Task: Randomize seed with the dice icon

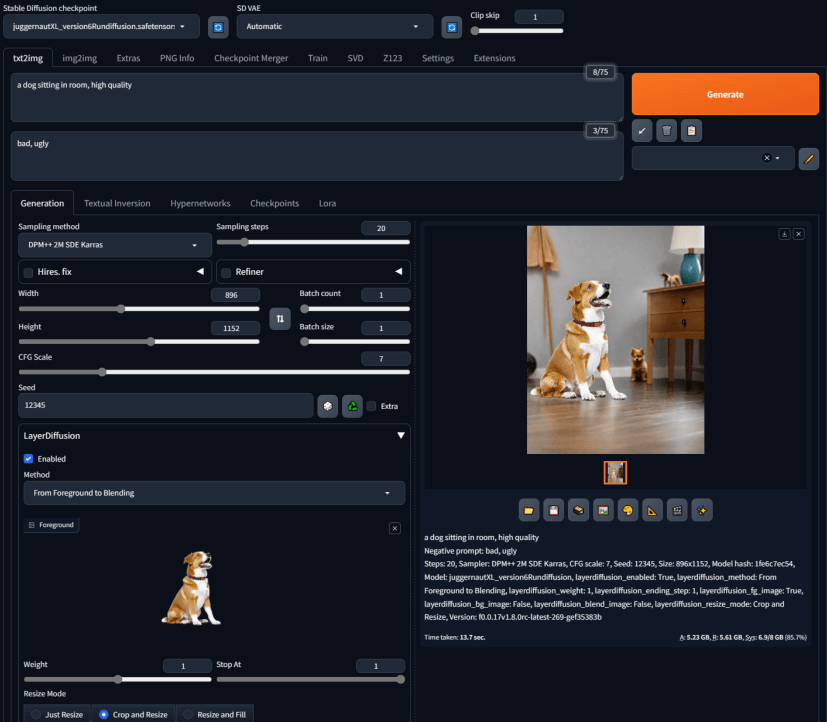Action: [328, 406]
